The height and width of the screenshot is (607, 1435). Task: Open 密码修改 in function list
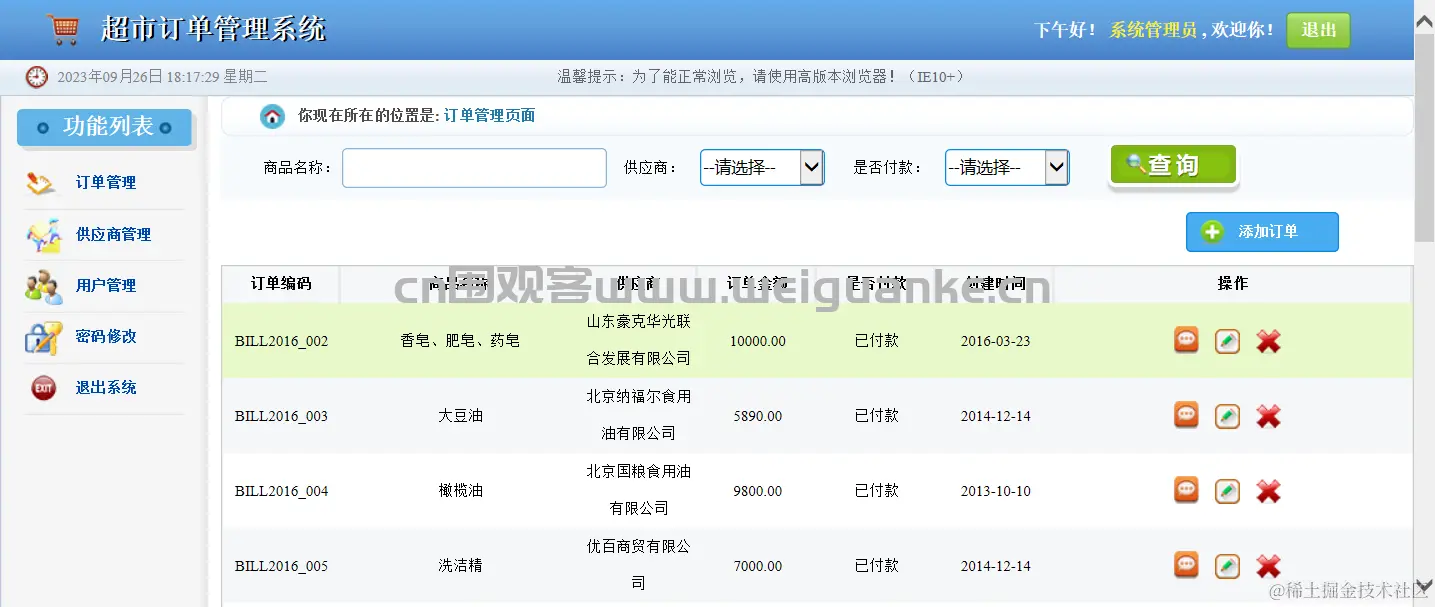tap(106, 337)
